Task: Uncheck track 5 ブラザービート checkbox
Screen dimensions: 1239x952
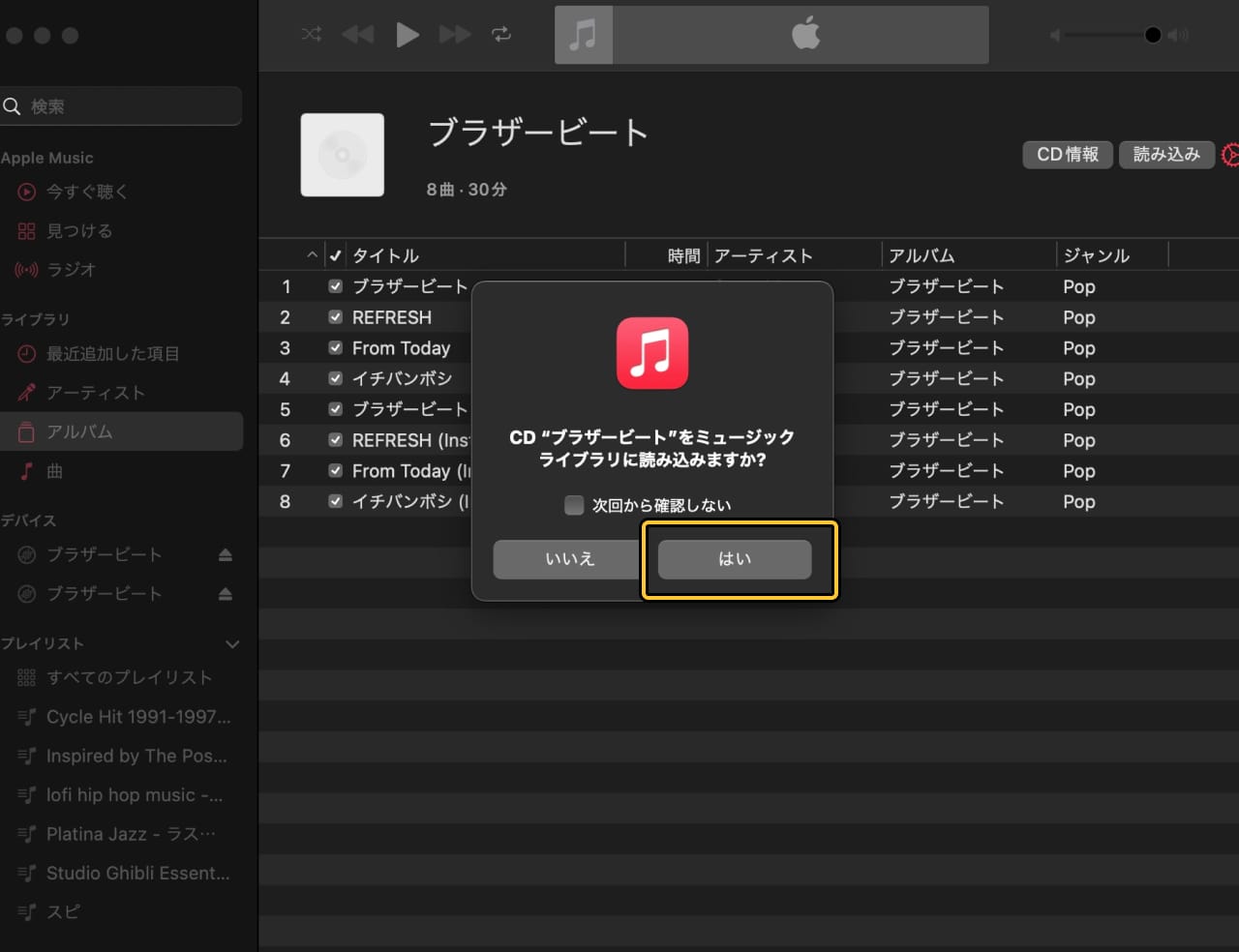Action: (x=335, y=409)
